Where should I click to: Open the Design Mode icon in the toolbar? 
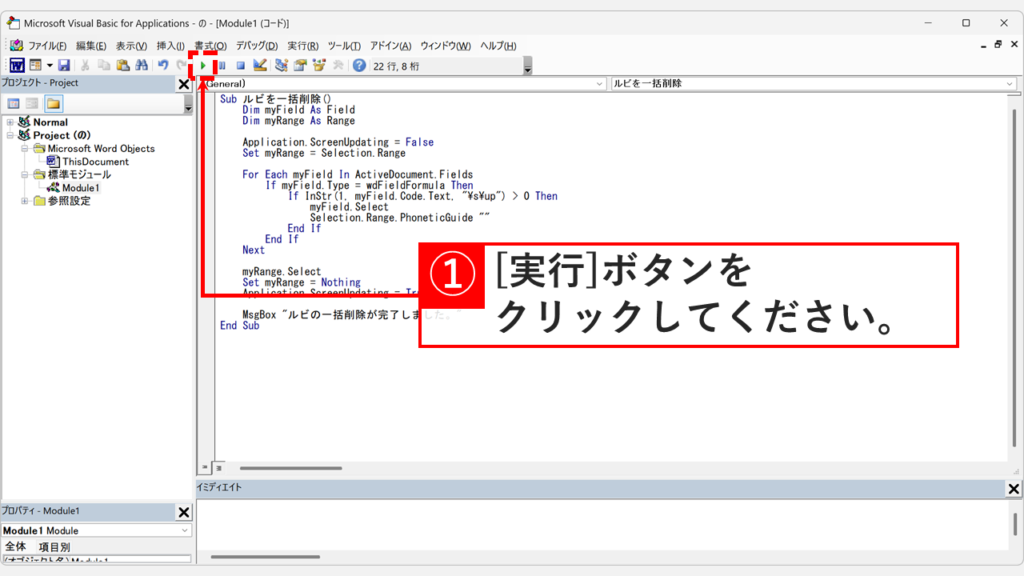tap(260, 65)
